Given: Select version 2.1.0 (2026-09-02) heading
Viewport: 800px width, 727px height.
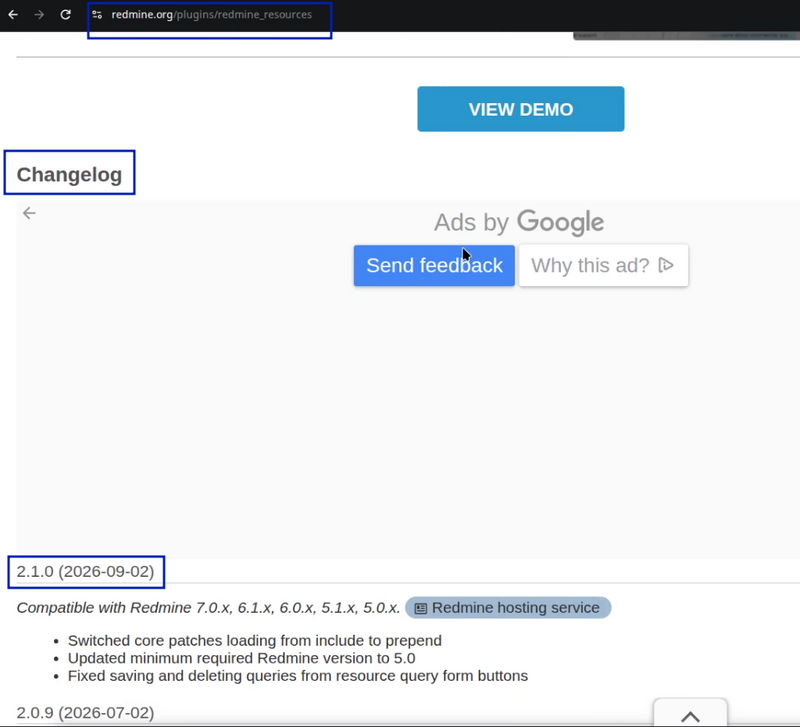Looking at the screenshot, I should 85,571.
